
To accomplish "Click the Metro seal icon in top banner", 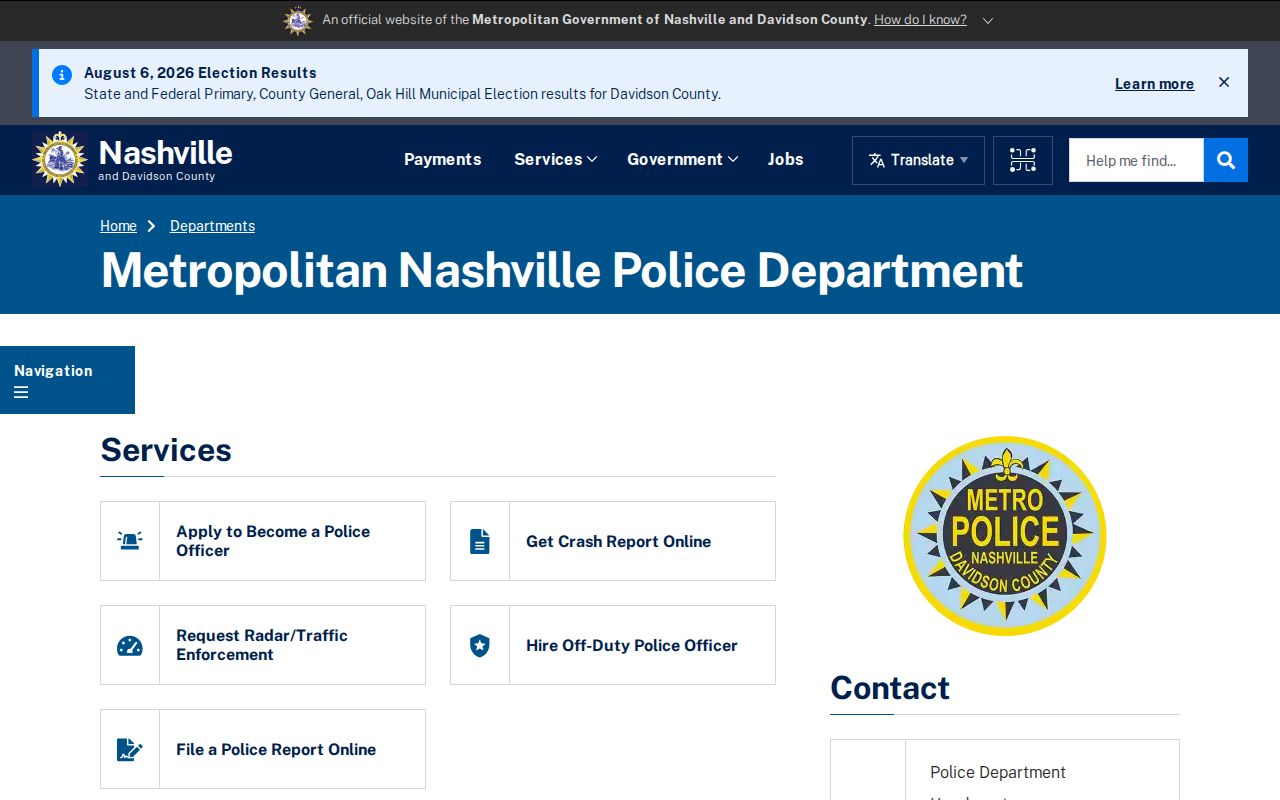I will 298,20.
